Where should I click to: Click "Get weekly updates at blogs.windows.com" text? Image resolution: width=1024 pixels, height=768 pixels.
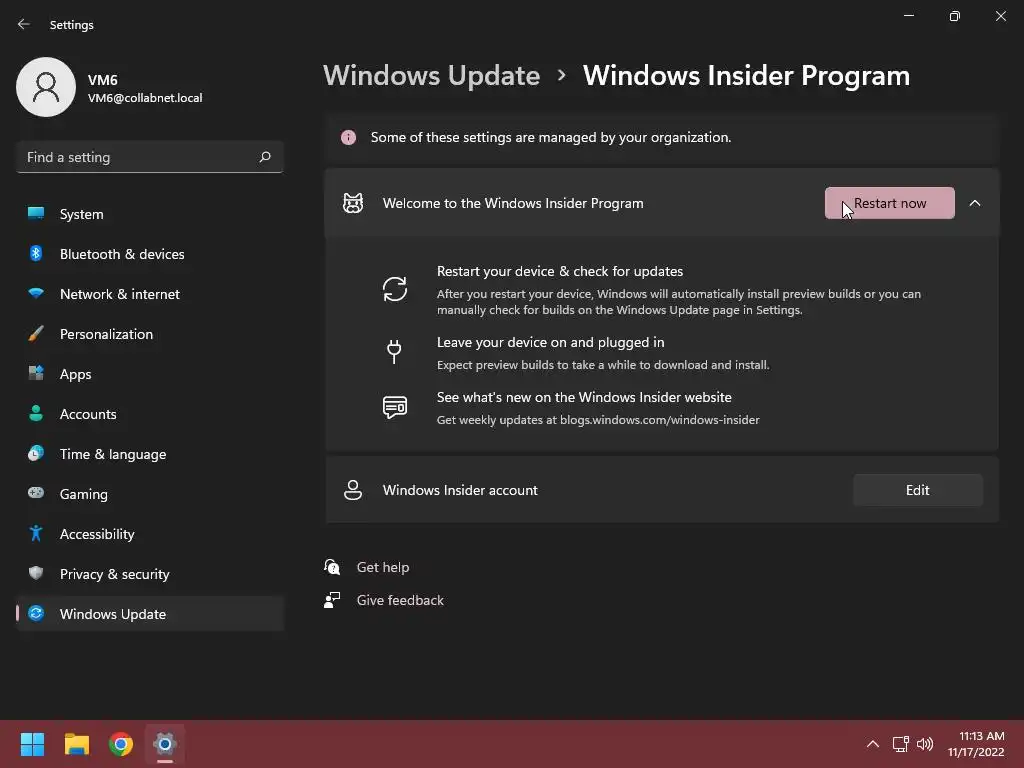point(598,420)
